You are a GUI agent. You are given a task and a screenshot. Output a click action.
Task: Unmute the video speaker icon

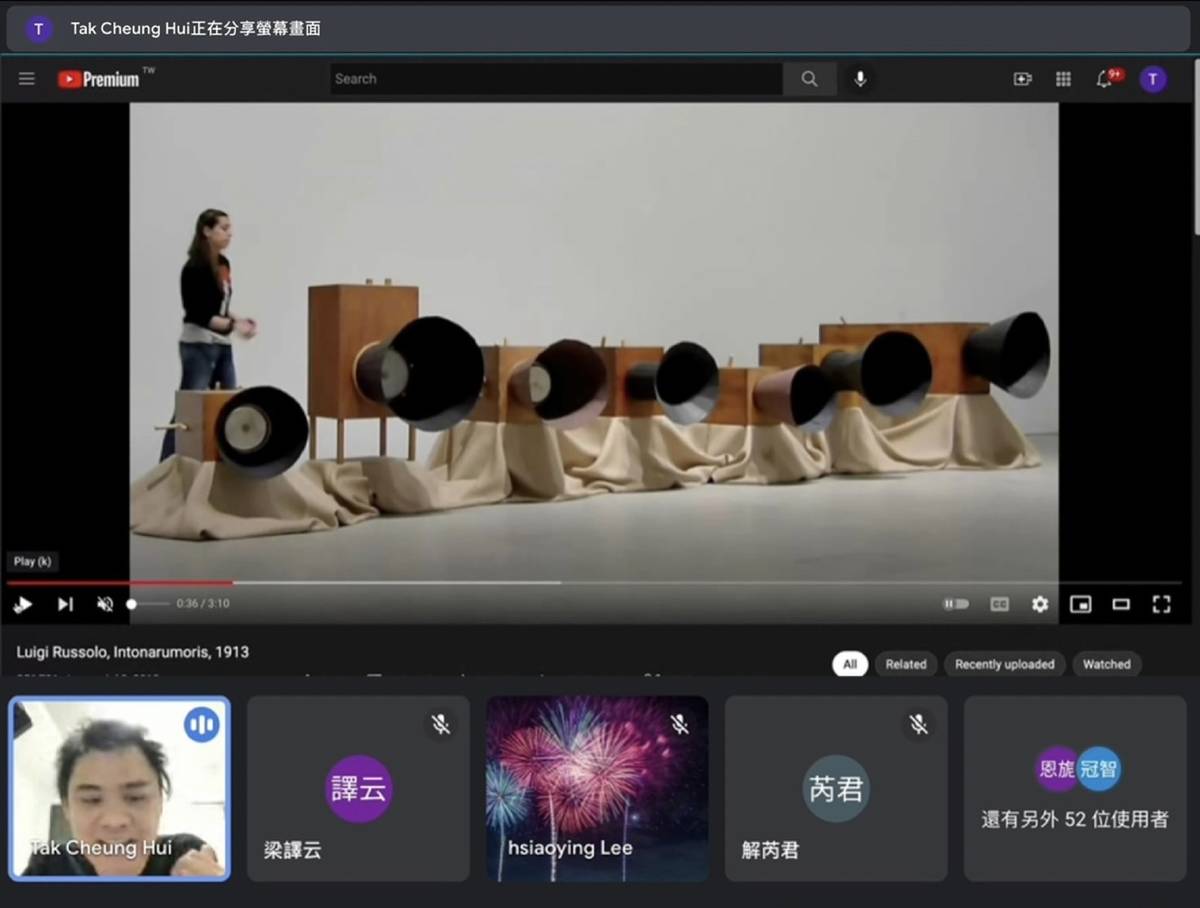pos(105,604)
